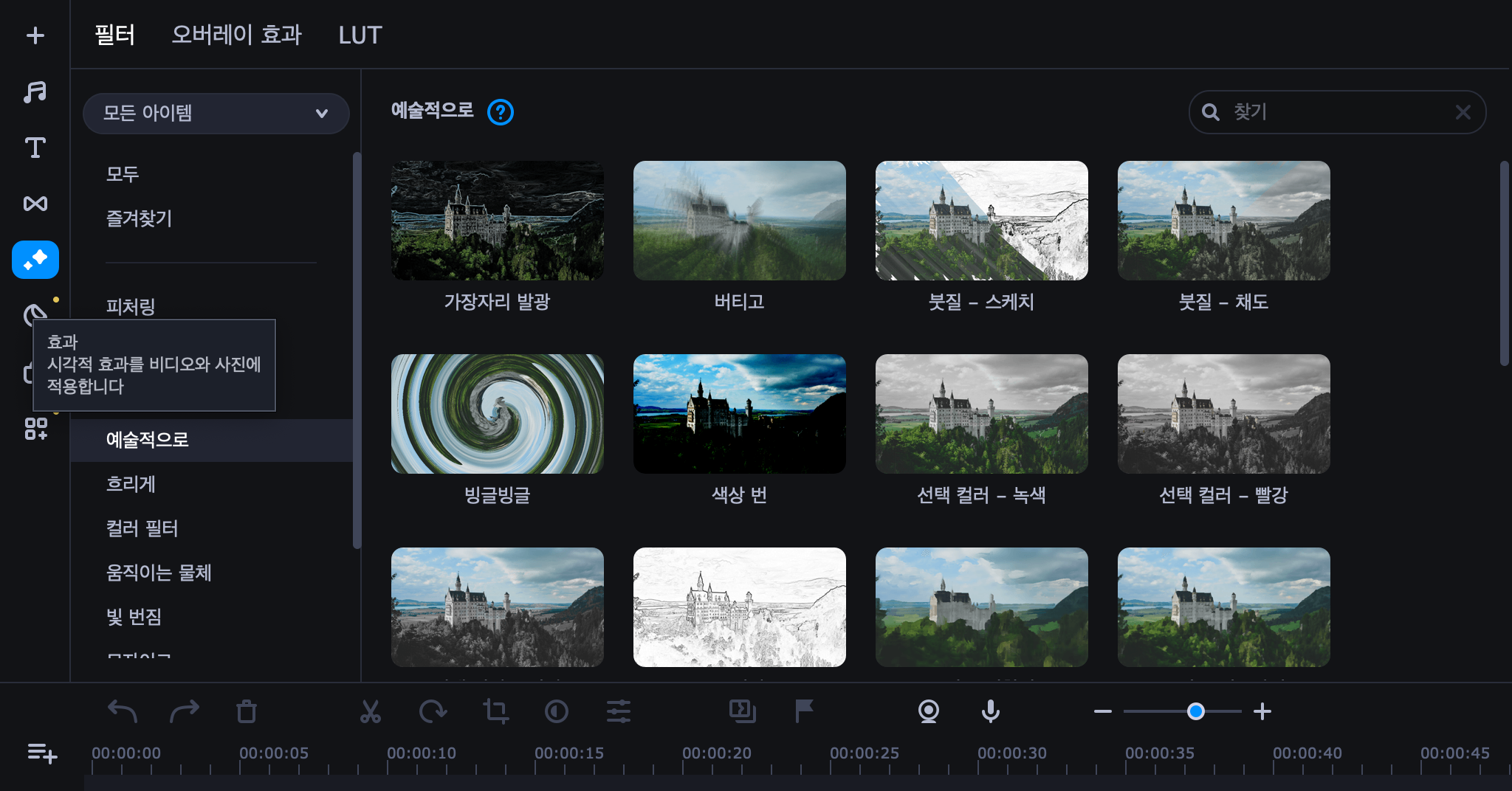Viewport: 1512px width, 791px height.
Task: Open the 모든 아이템 dropdown
Action: point(216,113)
